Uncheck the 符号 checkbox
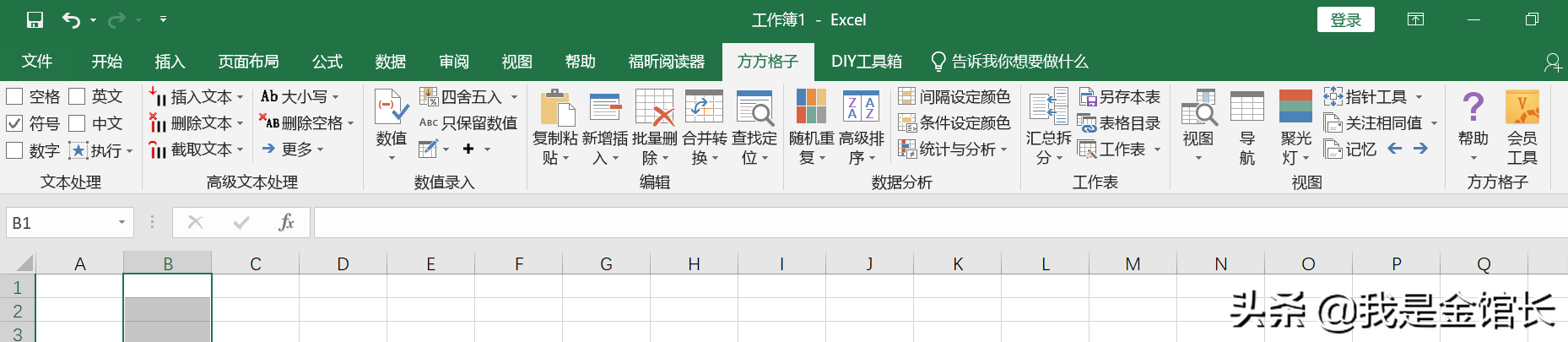This screenshot has height=342, width=1568. pos(15,123)
